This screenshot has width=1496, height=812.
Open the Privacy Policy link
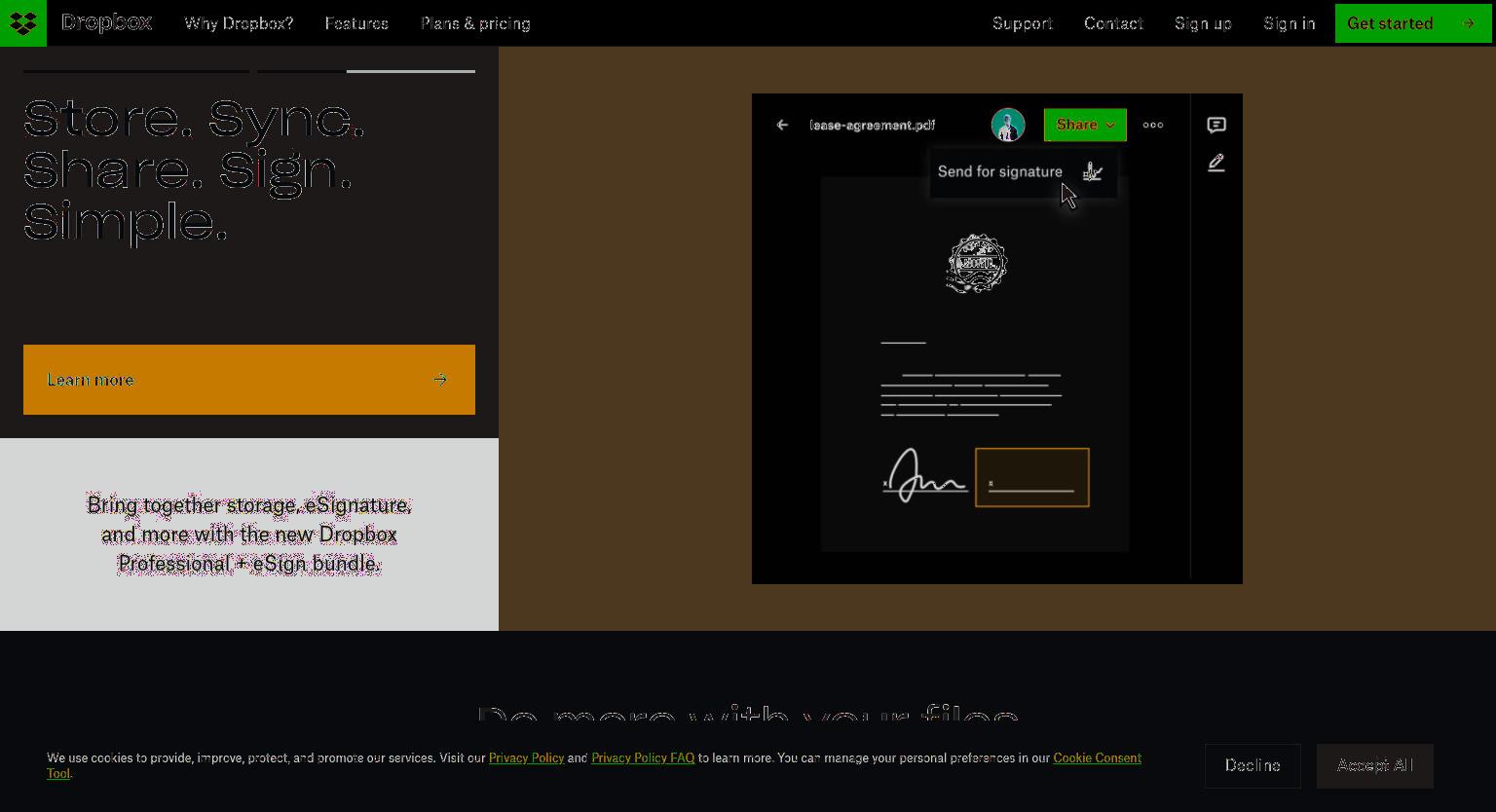(527, 757)
